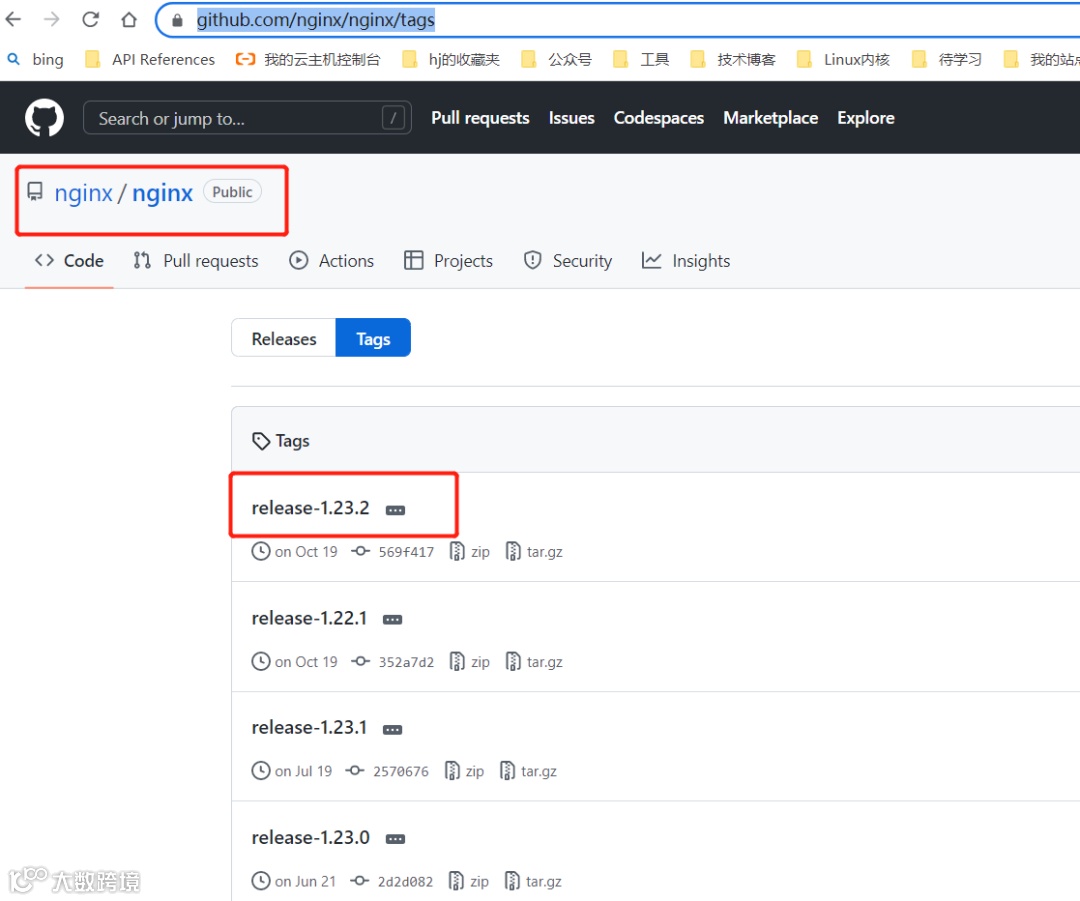Switch to the Releases view
The width and height of the screenshot is (1080, 901).
284,338
